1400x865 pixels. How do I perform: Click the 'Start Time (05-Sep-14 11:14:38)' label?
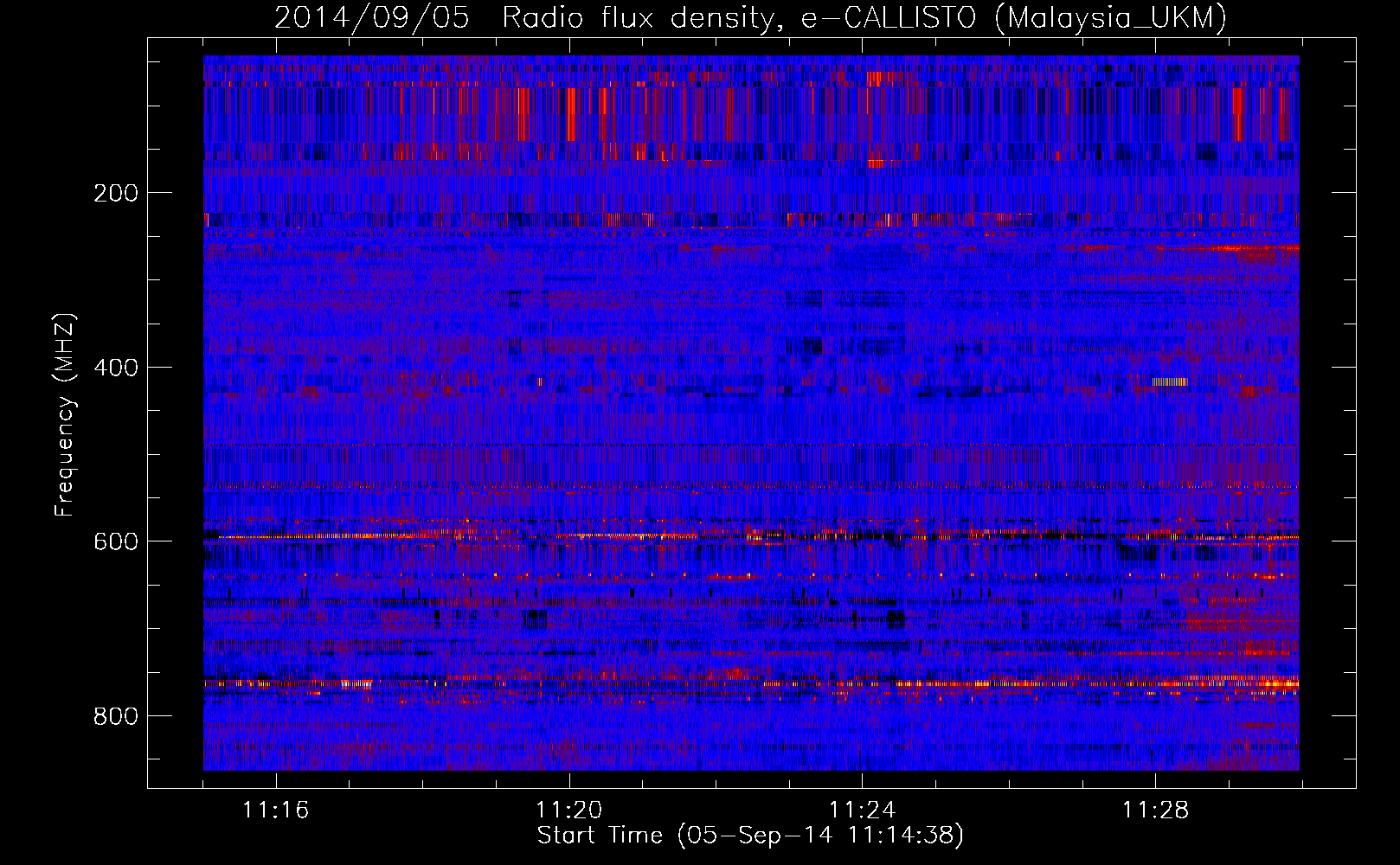tap(750, 836)
